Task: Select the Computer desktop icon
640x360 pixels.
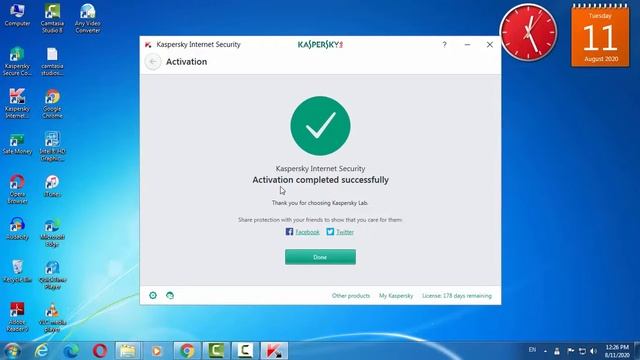Action: [x=17, y=16]
